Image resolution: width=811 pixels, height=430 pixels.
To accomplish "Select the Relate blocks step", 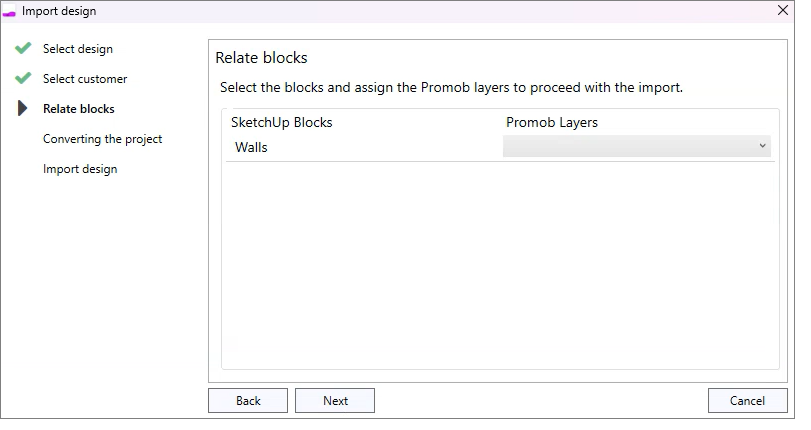I will pos(79,109).
